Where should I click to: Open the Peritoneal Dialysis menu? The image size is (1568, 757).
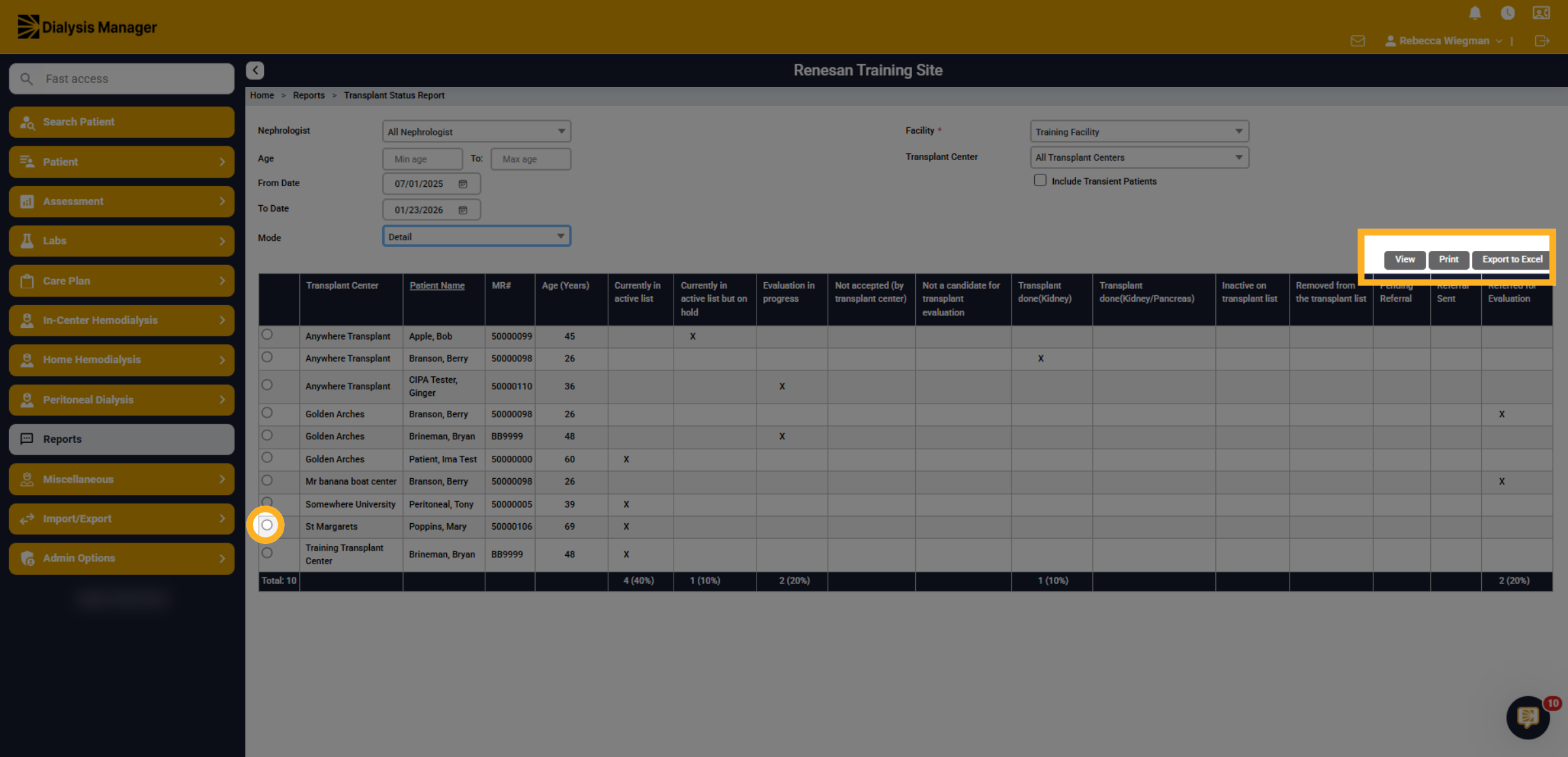coord(122,400)
